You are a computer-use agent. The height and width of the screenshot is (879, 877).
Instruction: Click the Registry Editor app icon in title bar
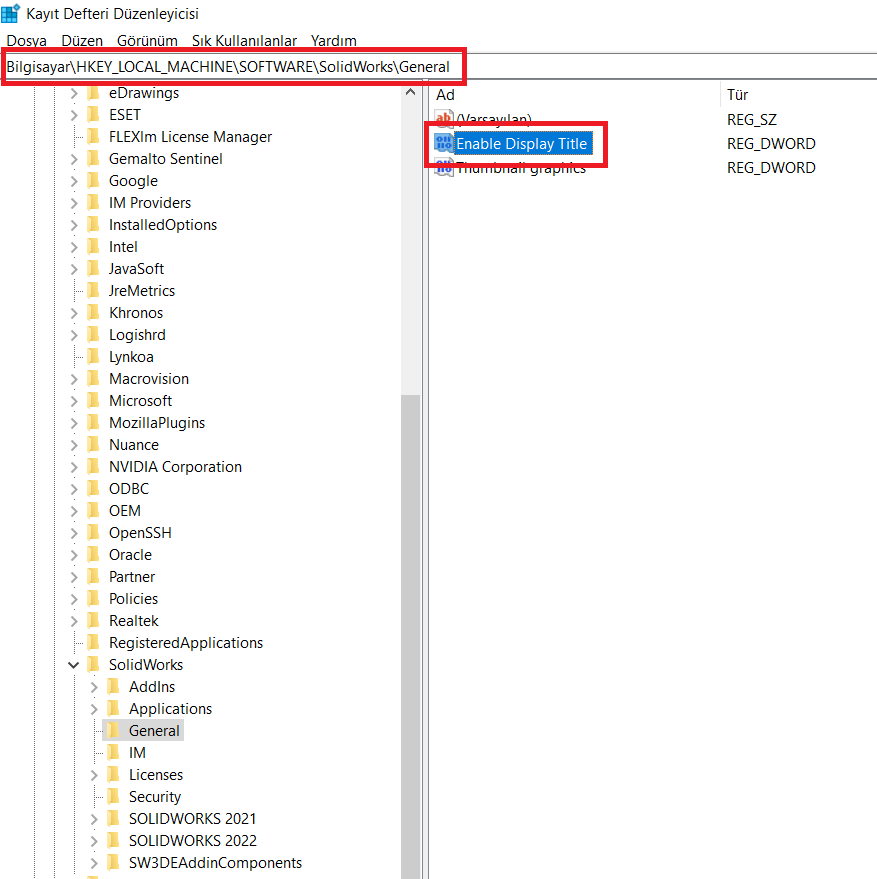tap(11, 13)
